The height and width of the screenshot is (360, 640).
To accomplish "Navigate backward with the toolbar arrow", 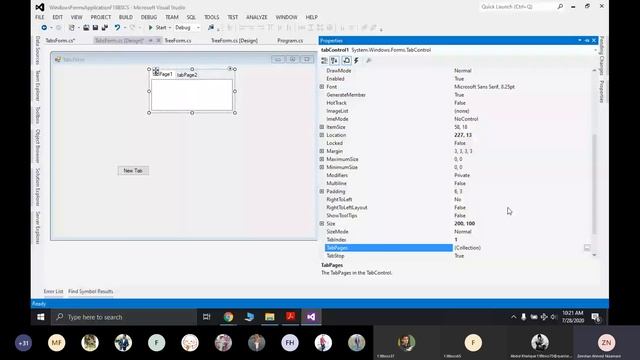I will [44, 27].
